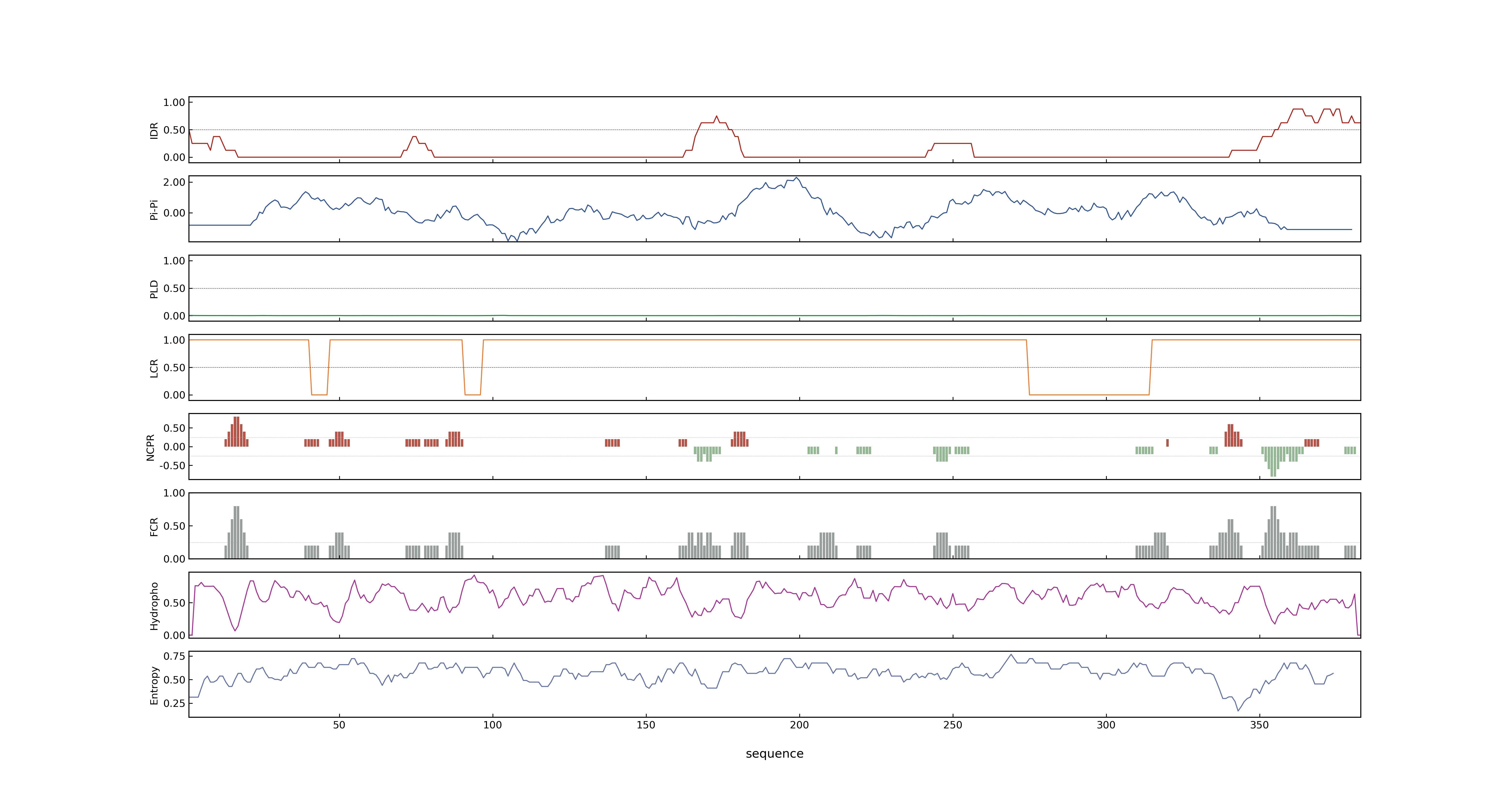The height and width of the screenshot is (806, 1512).
Task: Select the "0.50" tick on LCR axis
Action: coord(174,368)
